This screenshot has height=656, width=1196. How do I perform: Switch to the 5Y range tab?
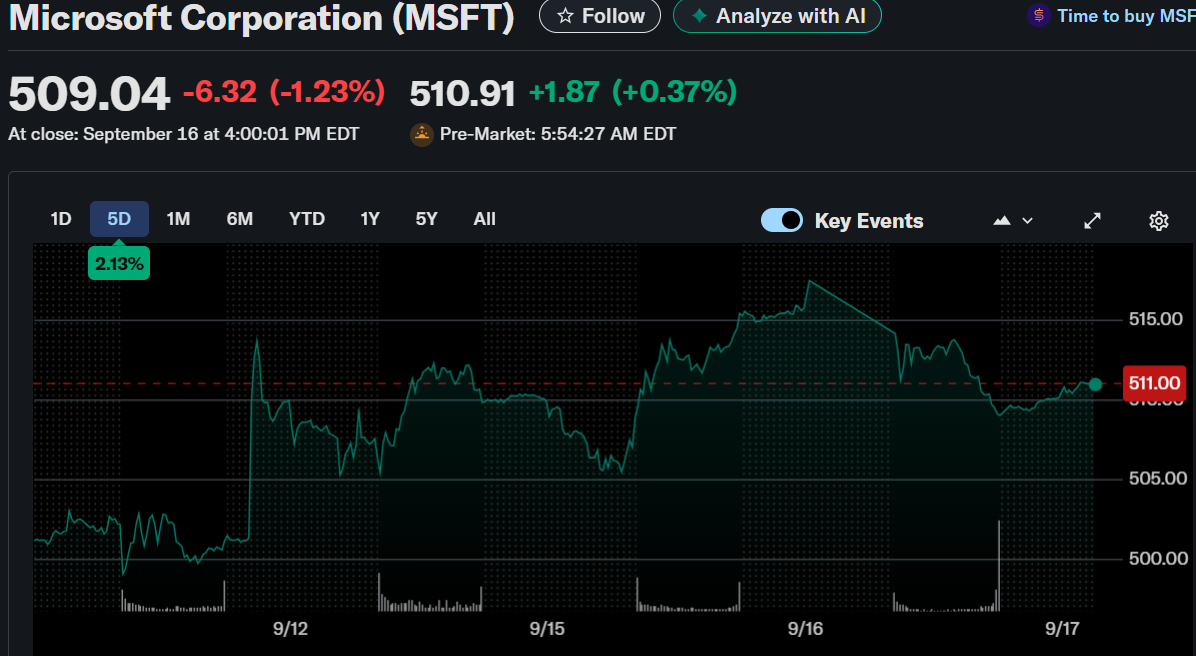point(426,220)
